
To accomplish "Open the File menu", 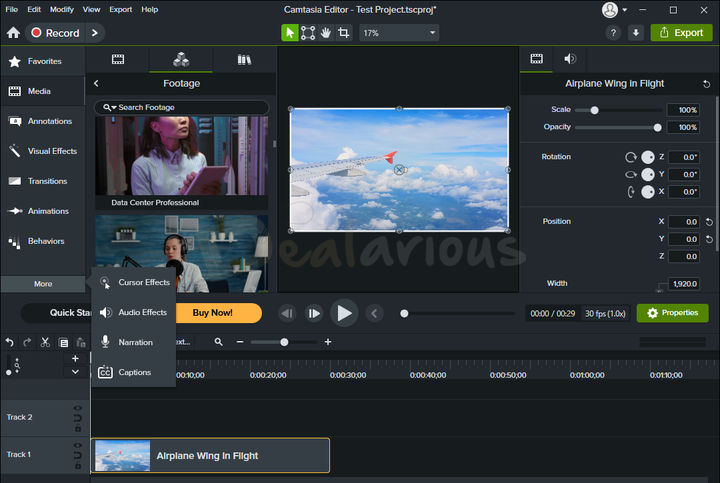I will point(11,9).
